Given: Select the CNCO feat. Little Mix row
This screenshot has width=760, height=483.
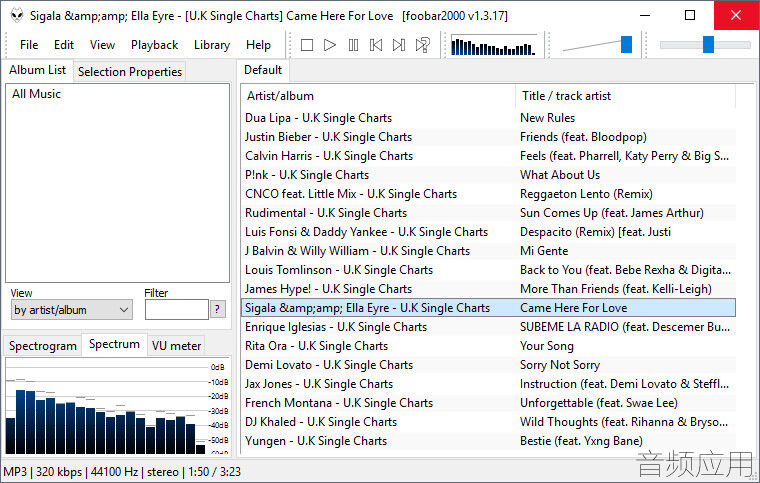Looking at the screenshot, I should pos(489,194).
